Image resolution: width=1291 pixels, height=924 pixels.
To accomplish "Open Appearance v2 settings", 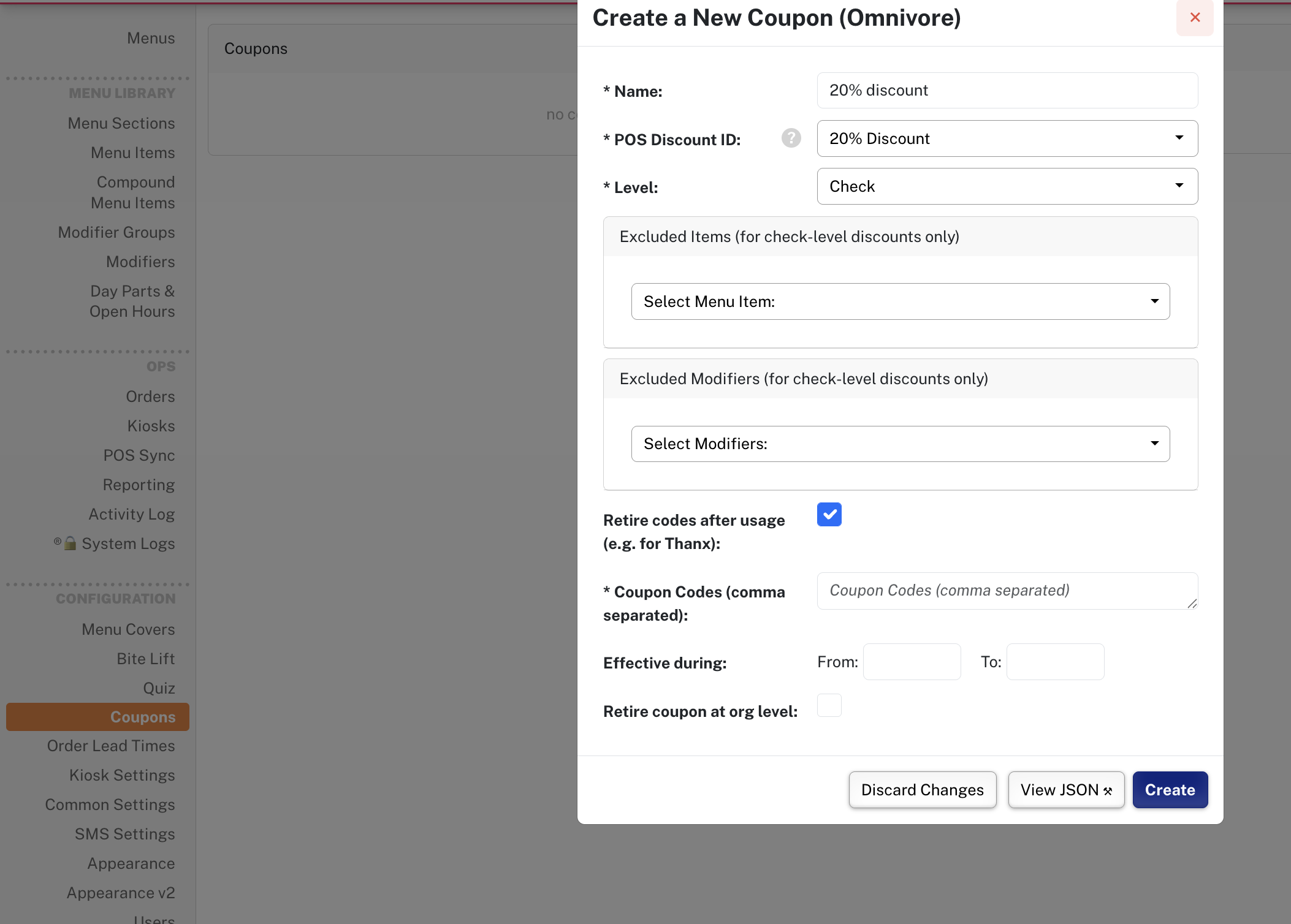I will [121, 893].
